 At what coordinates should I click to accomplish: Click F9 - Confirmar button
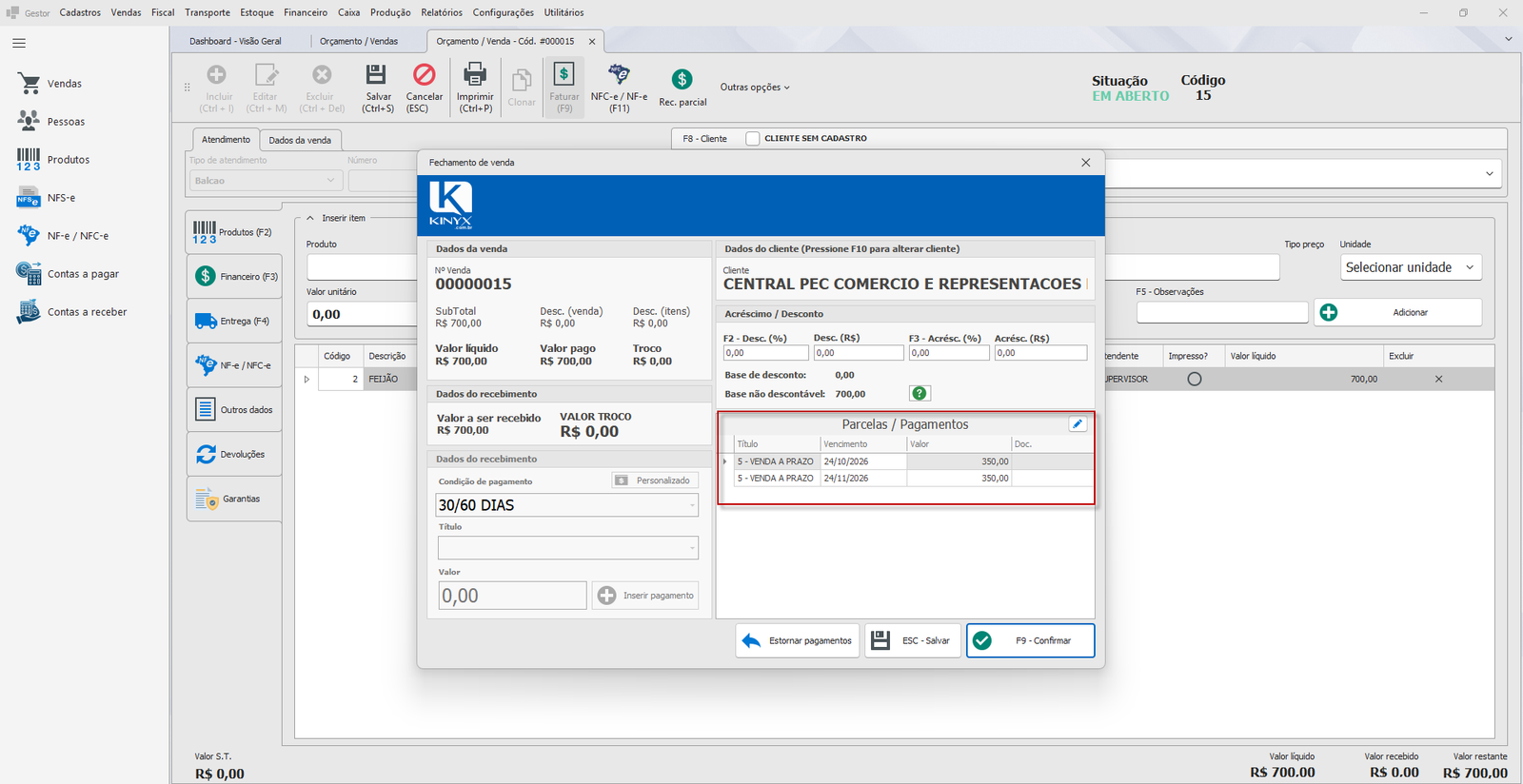(1030, 640)
